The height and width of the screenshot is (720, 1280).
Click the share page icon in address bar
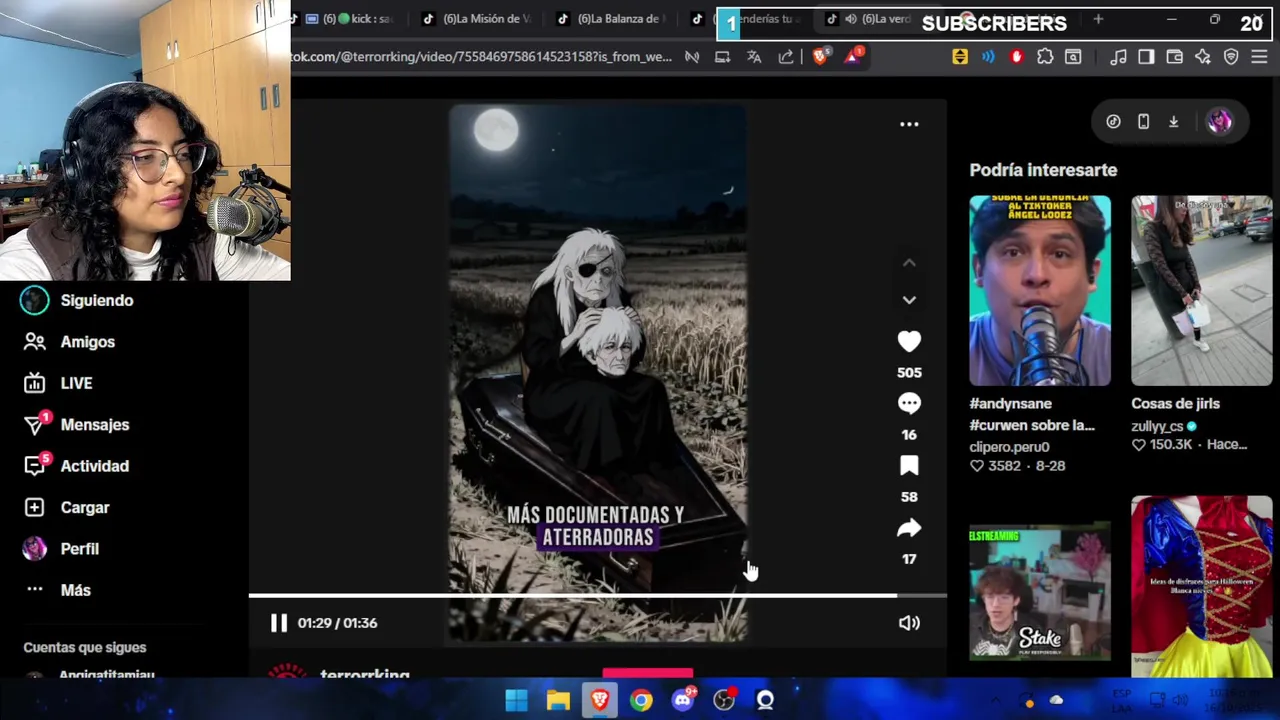pos(786,57)
